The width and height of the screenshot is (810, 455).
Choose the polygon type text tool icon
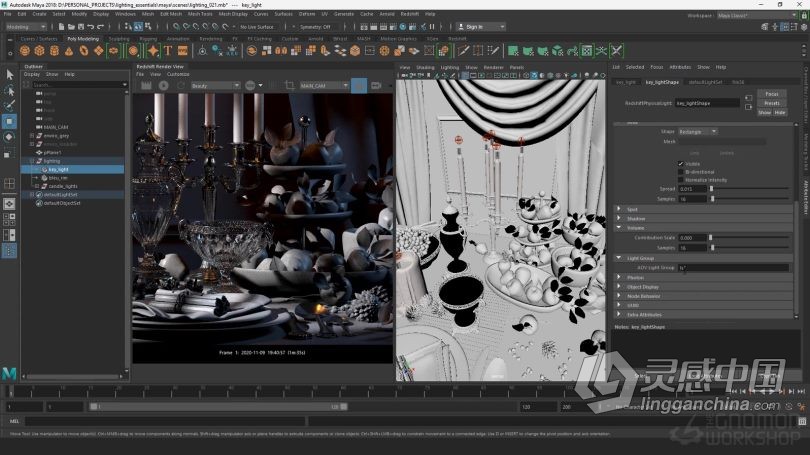click(x=168, y=51)
